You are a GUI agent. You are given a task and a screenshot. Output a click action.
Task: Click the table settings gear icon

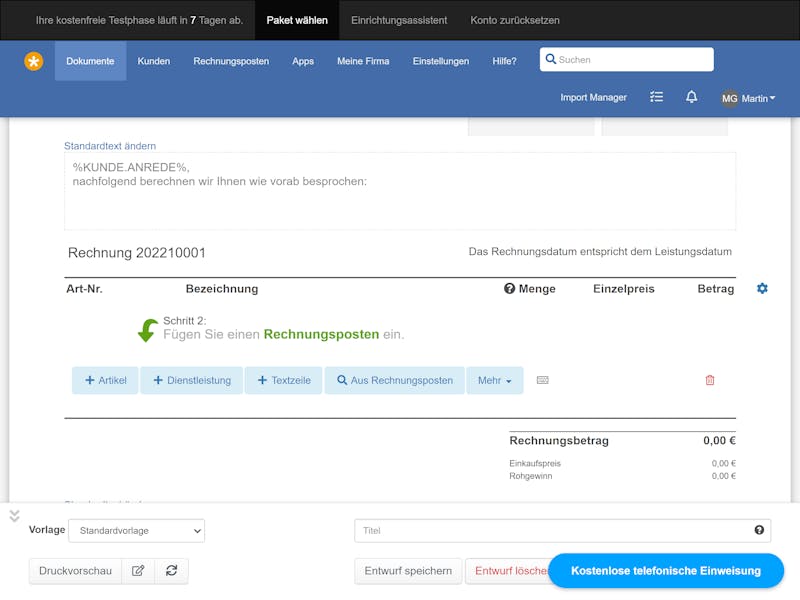pos(762,289)
